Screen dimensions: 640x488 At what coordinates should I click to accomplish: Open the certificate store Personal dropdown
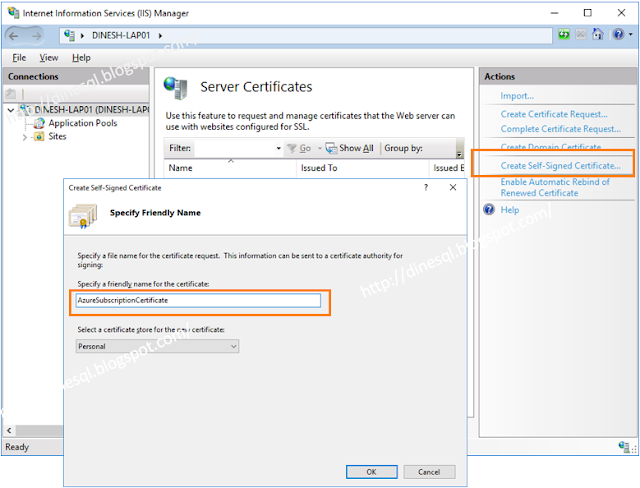click(x=157, y=346)
